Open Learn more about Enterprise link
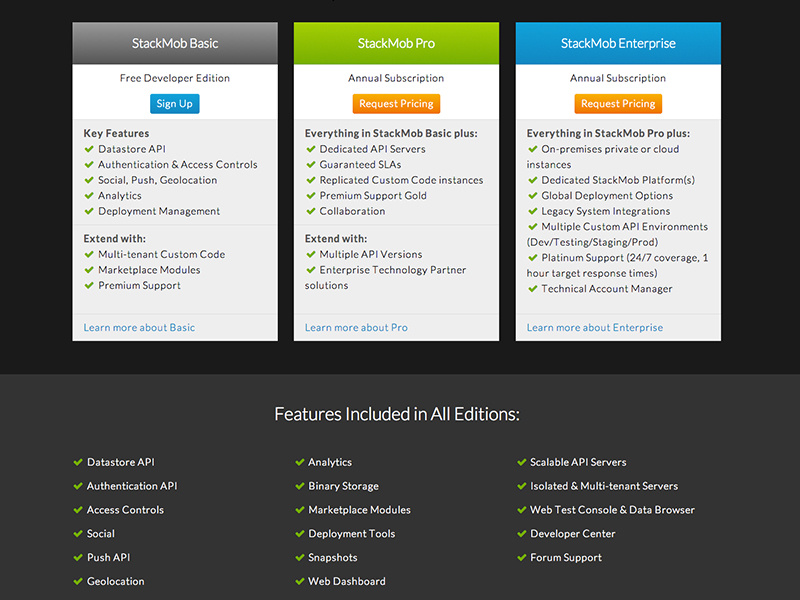Image resolution: width=800 pixels, height=600 pixels. pos(595,328)
